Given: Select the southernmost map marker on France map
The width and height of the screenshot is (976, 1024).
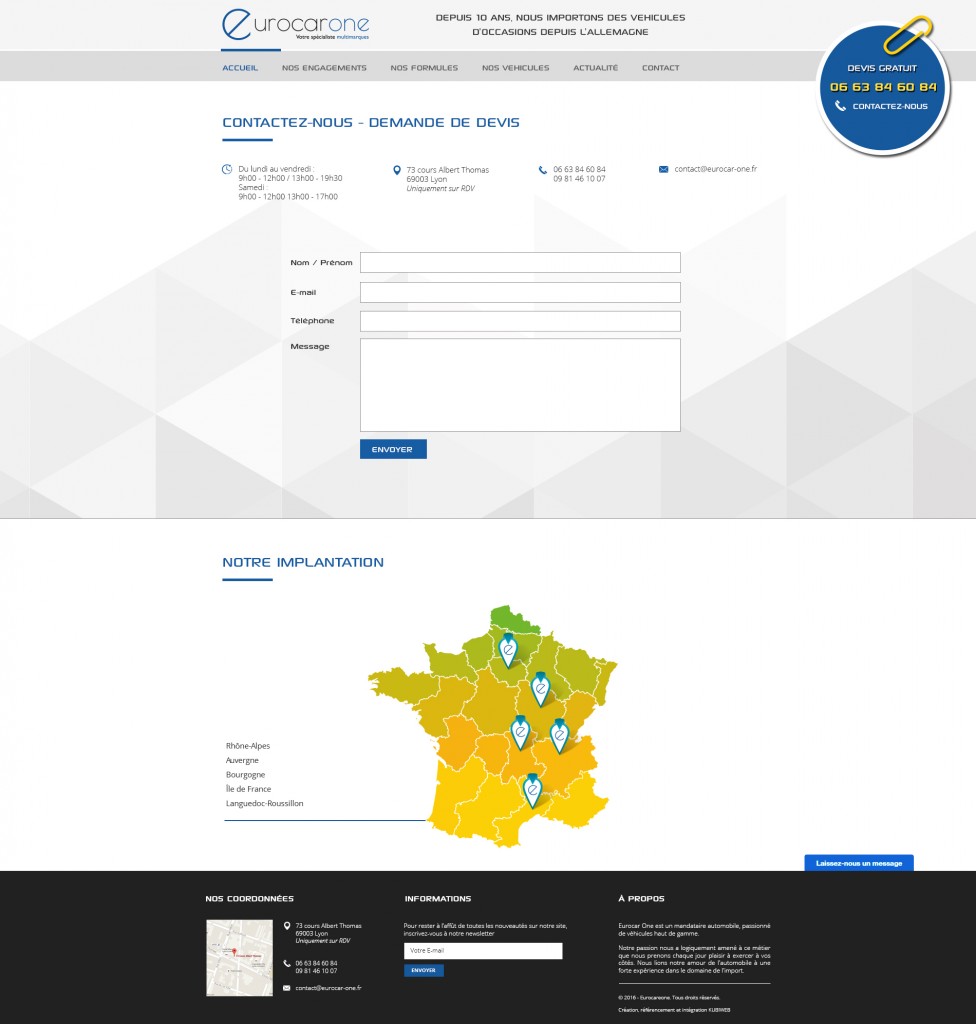Looking at the screenshot, I should coord(532,790).
